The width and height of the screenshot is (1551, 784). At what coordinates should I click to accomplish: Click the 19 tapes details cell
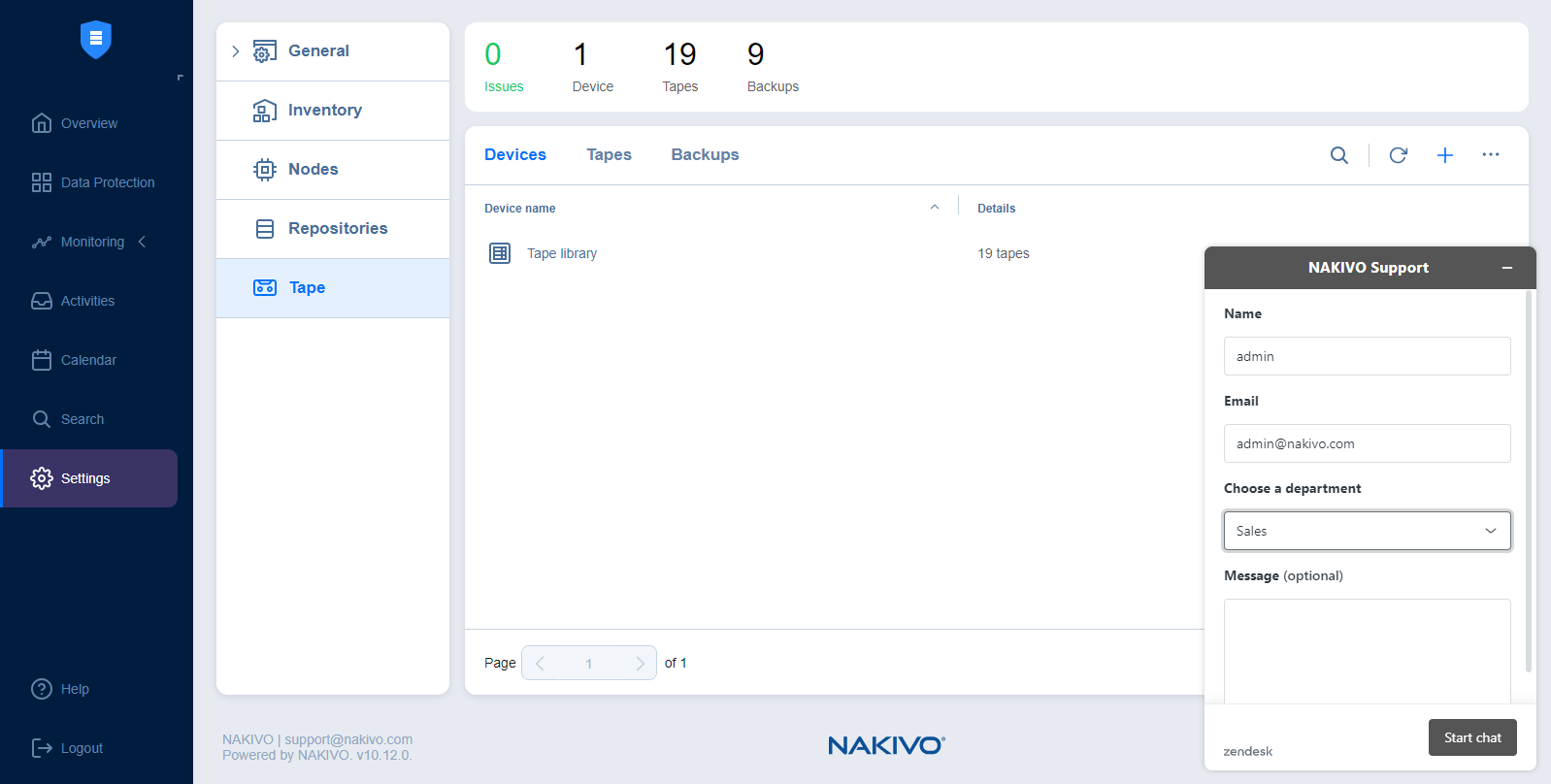point(1004,253)
